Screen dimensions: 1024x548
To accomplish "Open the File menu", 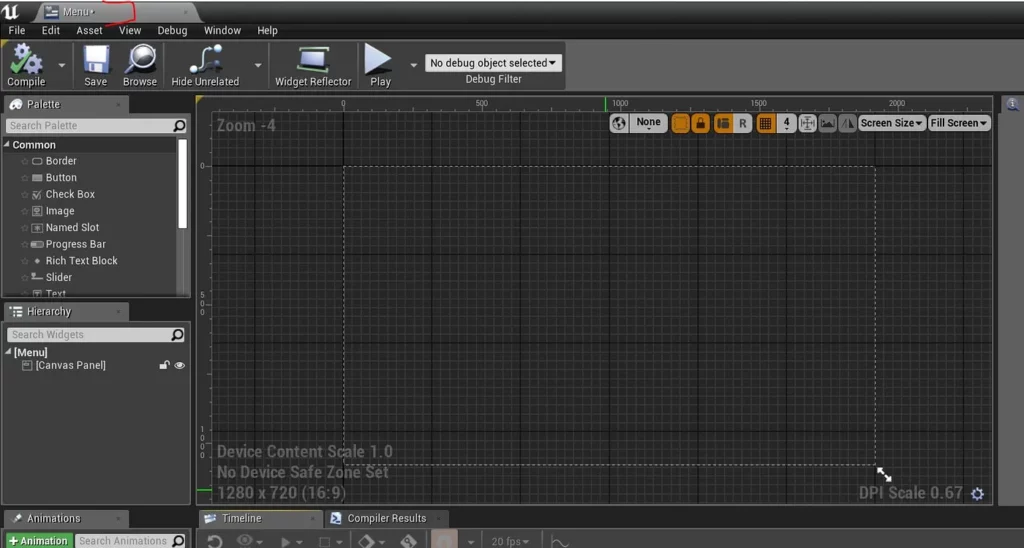I will click(x=17, y=30).
